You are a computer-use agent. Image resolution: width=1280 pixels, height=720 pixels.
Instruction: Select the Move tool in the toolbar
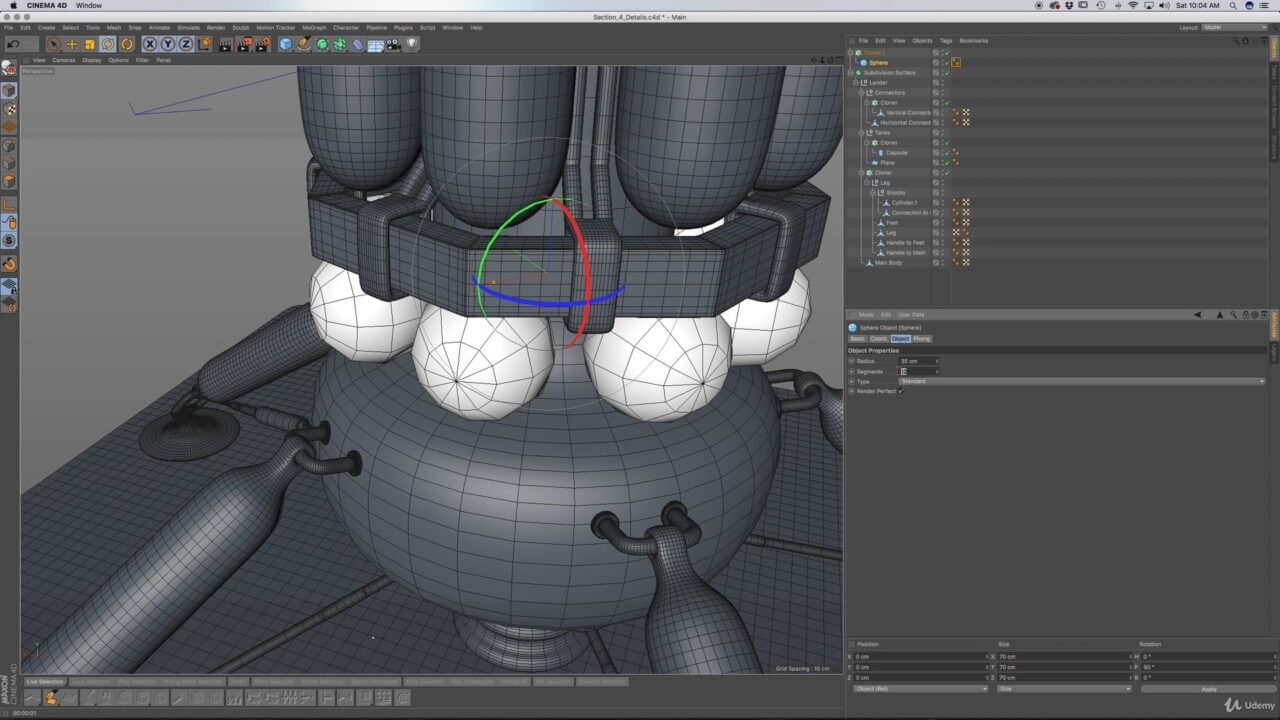click(71, 44)
